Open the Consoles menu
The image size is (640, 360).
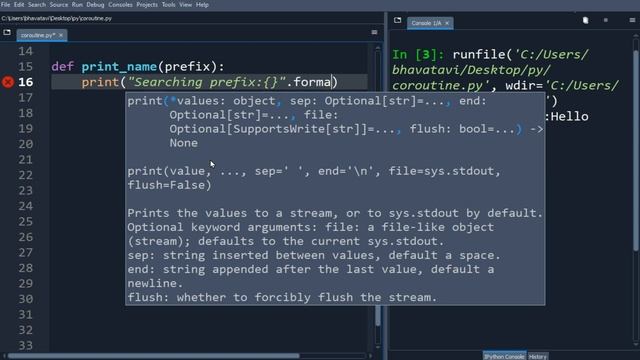pyautogui.click(x=120, y=5)
